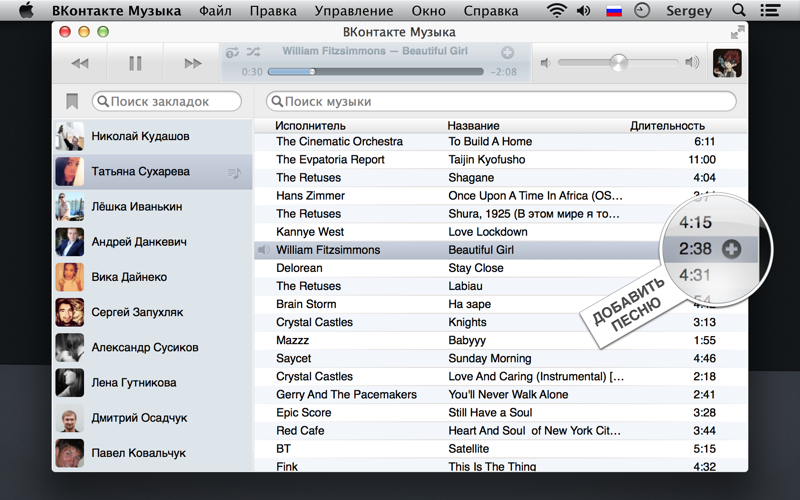Image resolution: width=800 pixels, height=500 pixels.
Task: Open Spotlight search magnifier
Action: click(x=738, y=10)
